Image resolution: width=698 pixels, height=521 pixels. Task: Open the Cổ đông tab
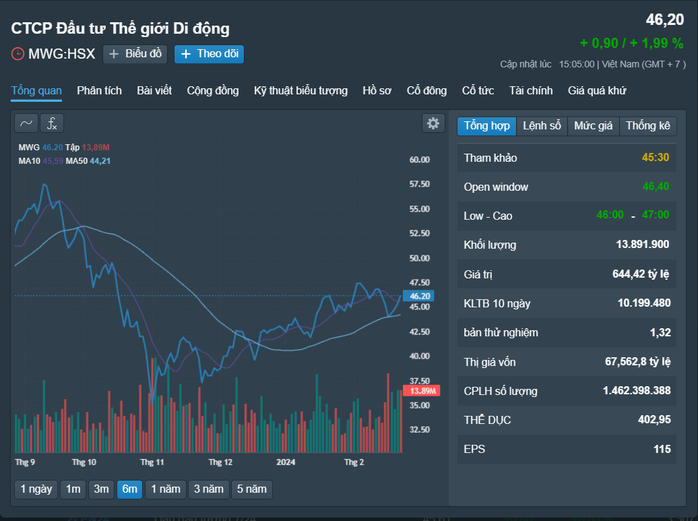click(426, 91)
